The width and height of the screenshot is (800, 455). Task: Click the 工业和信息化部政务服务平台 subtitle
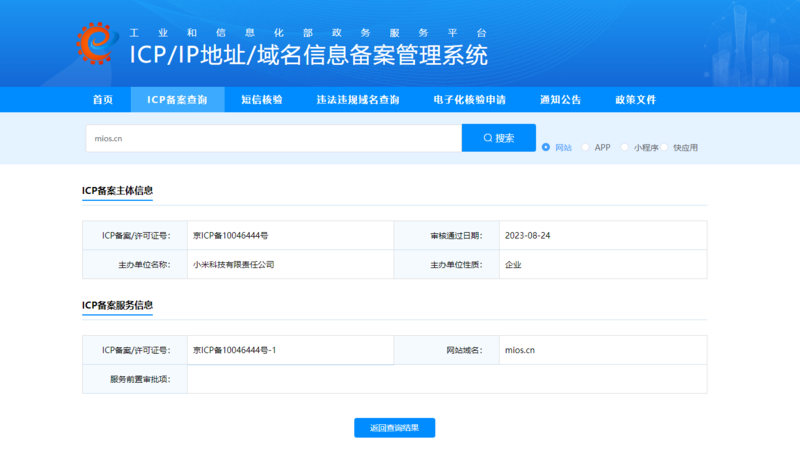click(308, 33)
